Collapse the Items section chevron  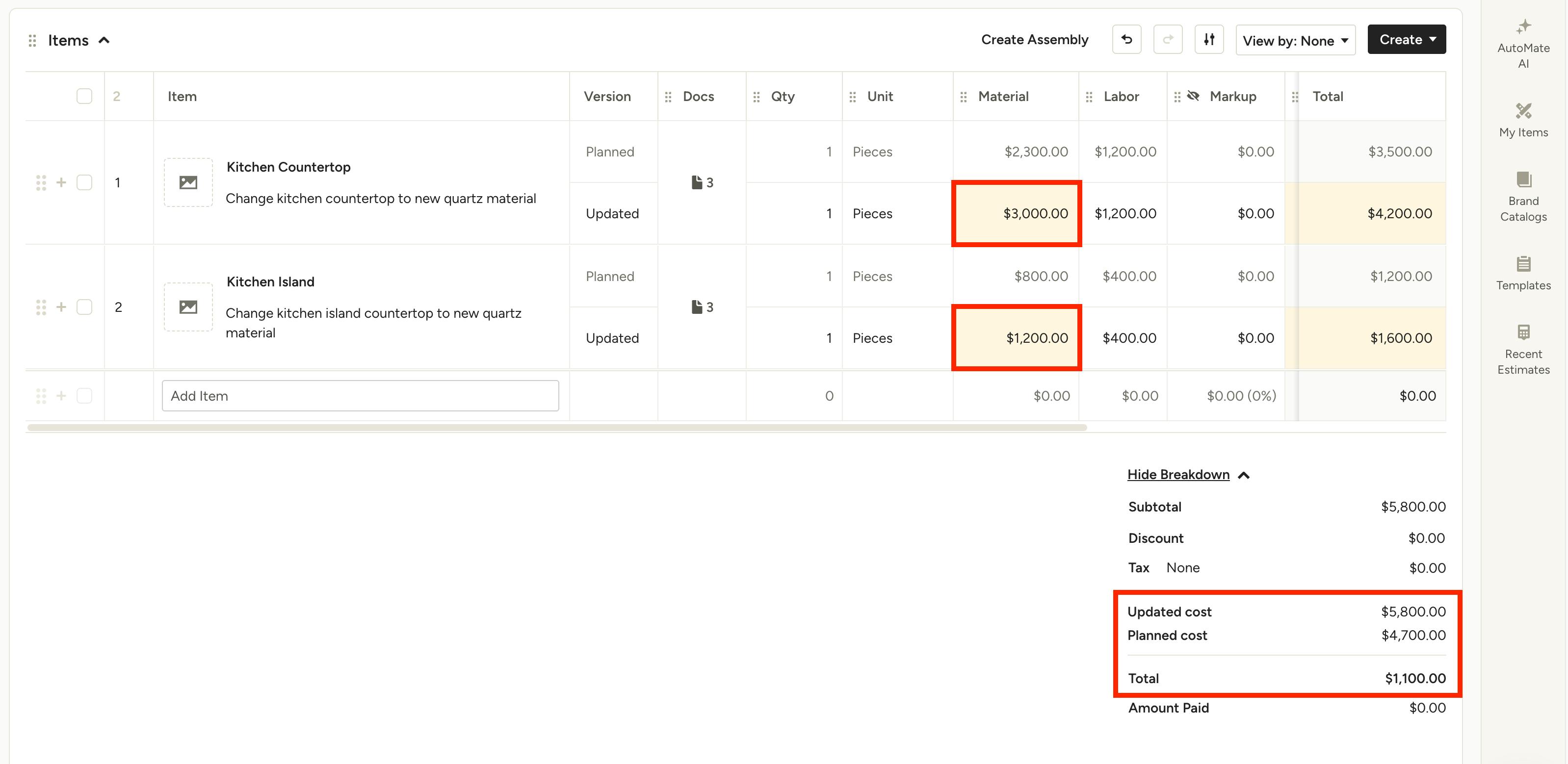tap(104, 40)
